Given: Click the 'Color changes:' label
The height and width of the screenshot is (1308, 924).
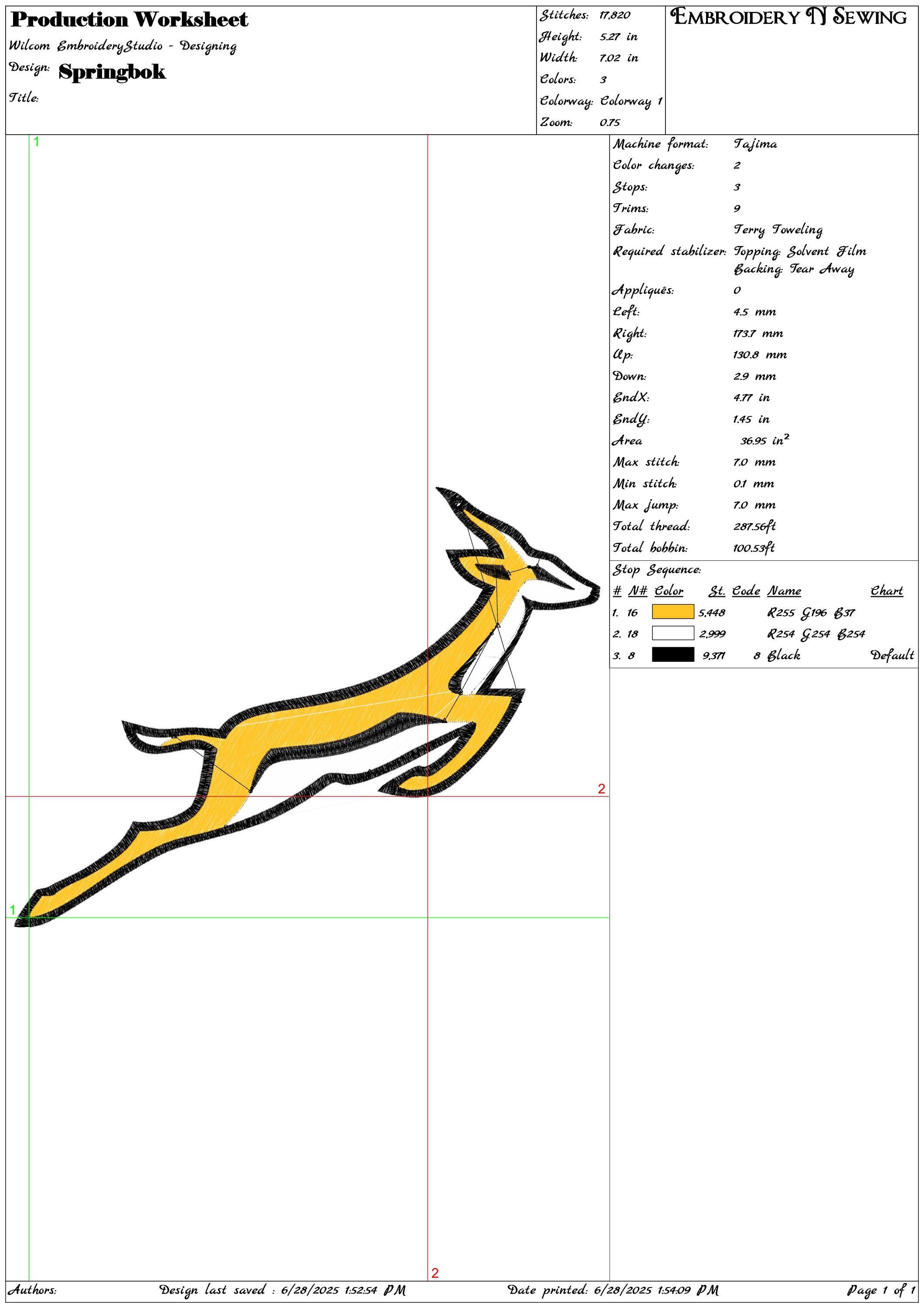Looking at the screenshot, I should click(x=654, y=165).
